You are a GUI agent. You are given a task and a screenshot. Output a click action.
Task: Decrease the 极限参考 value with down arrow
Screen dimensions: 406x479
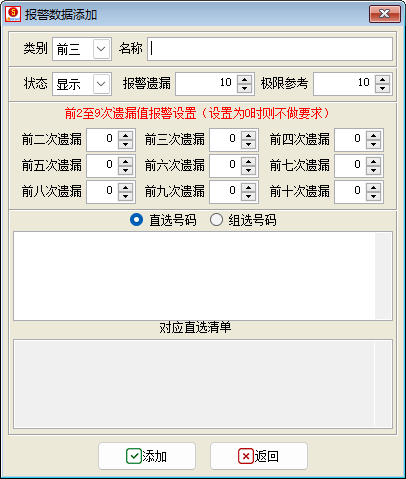[x=382, y=88]
